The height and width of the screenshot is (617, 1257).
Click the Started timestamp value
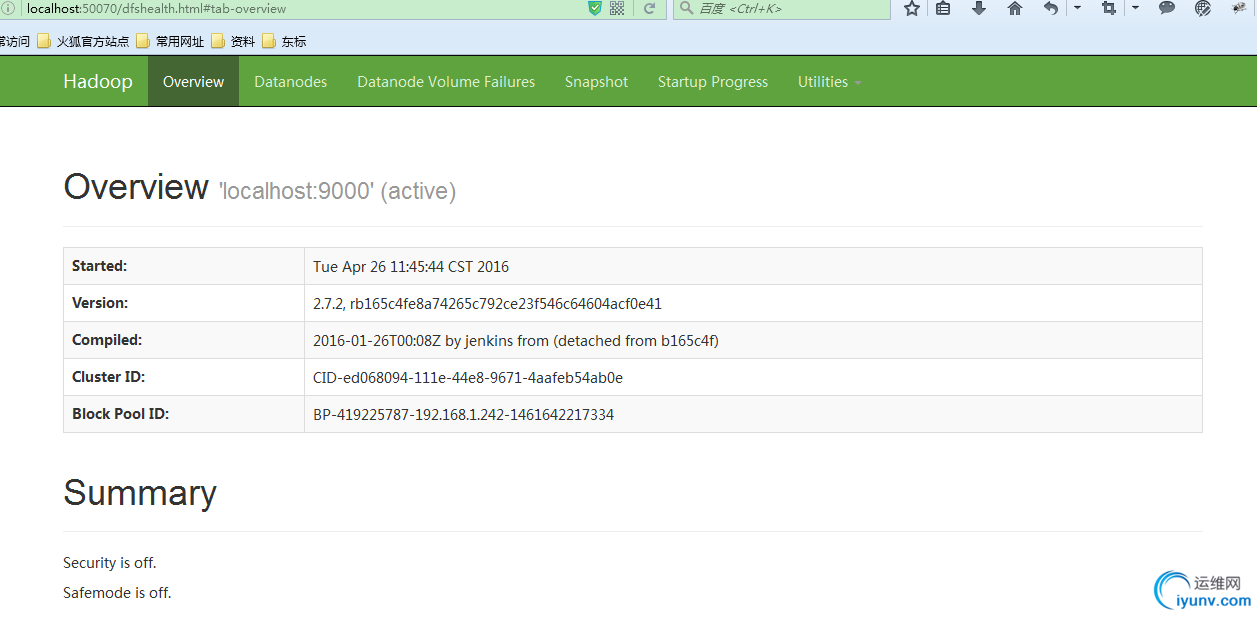(411, 267)
